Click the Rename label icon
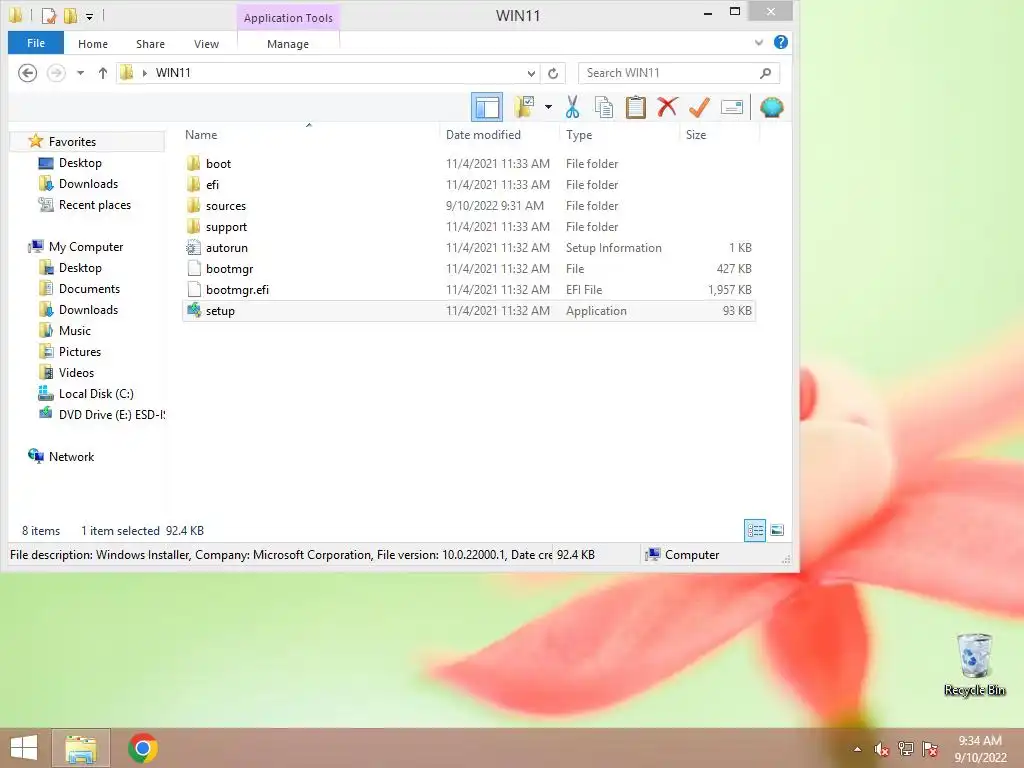This screenshot has height=768, width=1024. [x=731, y=107]
